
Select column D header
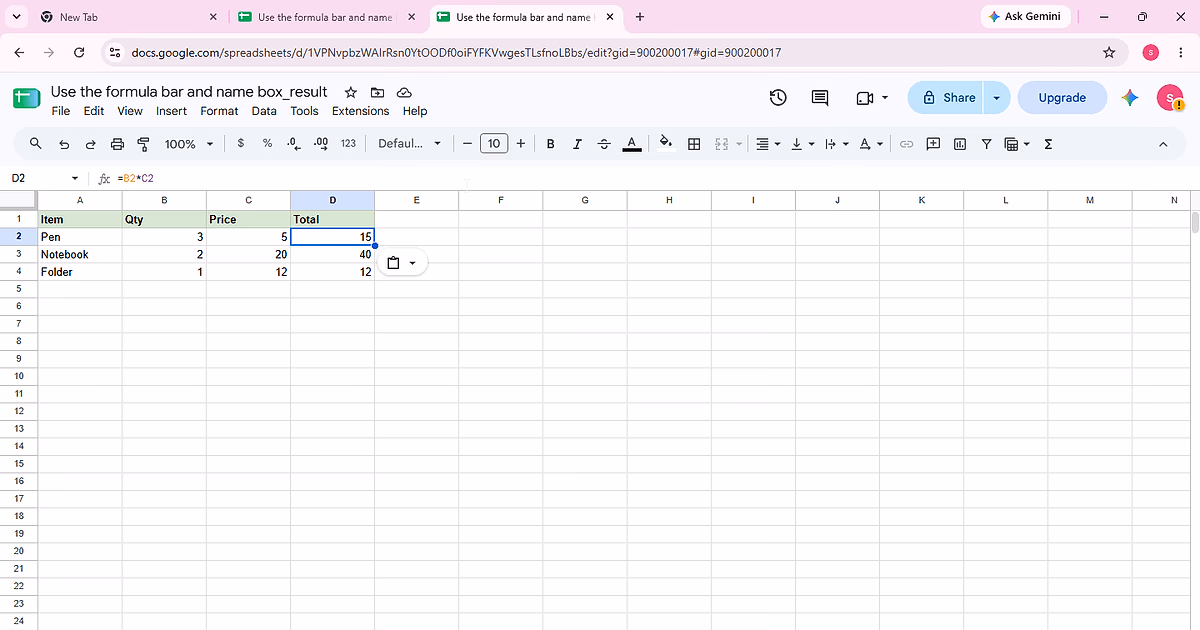tap(333, 200)
